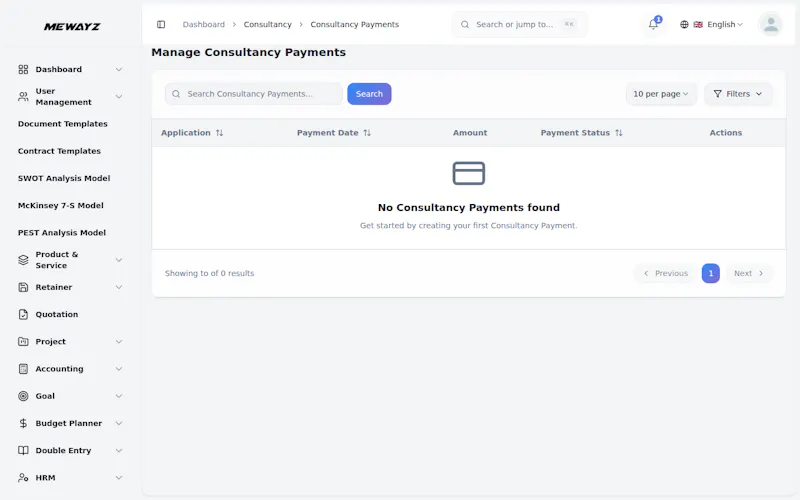
Task: Click the Project icon in sidebar
Action: [x=23, y=341]
